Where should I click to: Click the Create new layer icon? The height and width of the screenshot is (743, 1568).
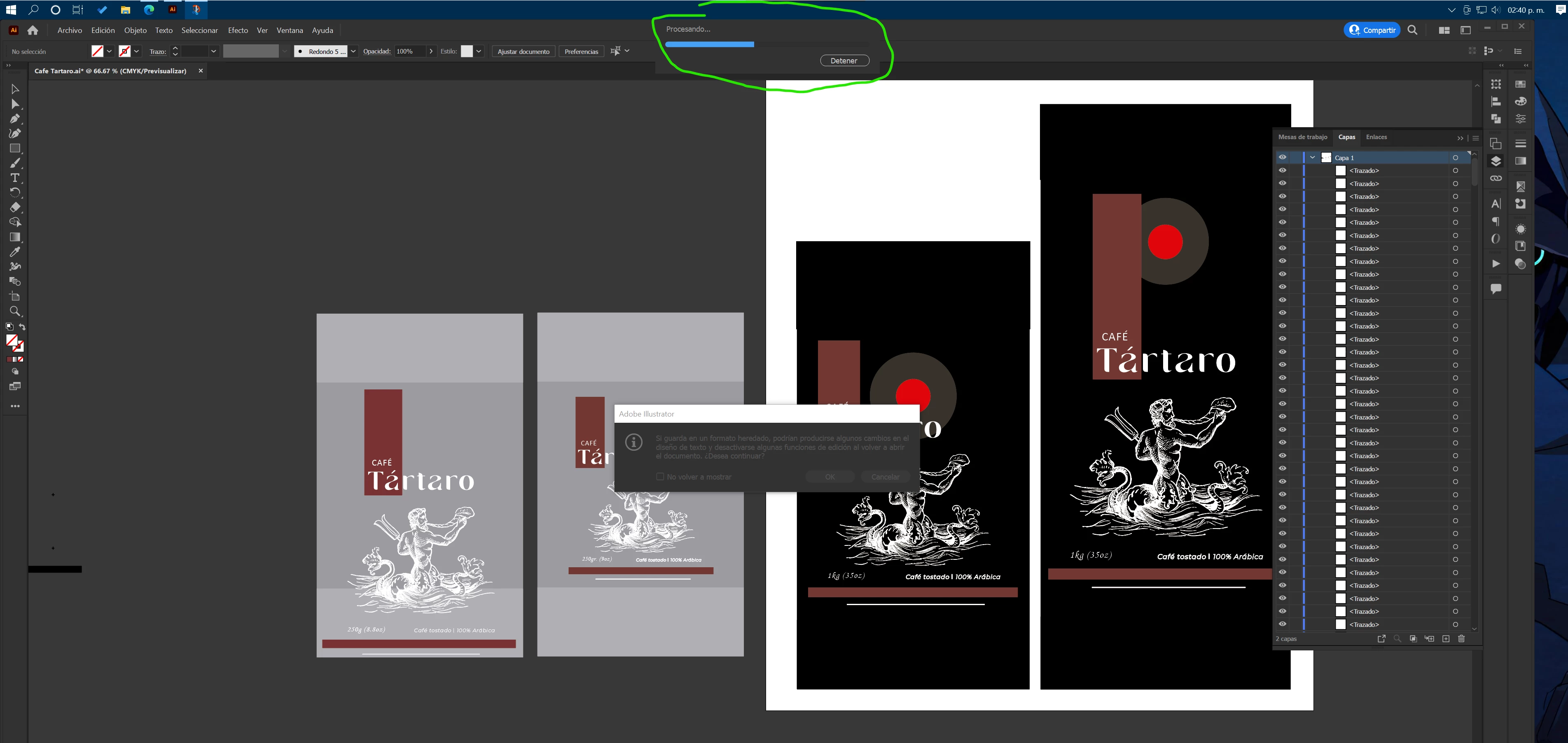tap(1446, 638)
